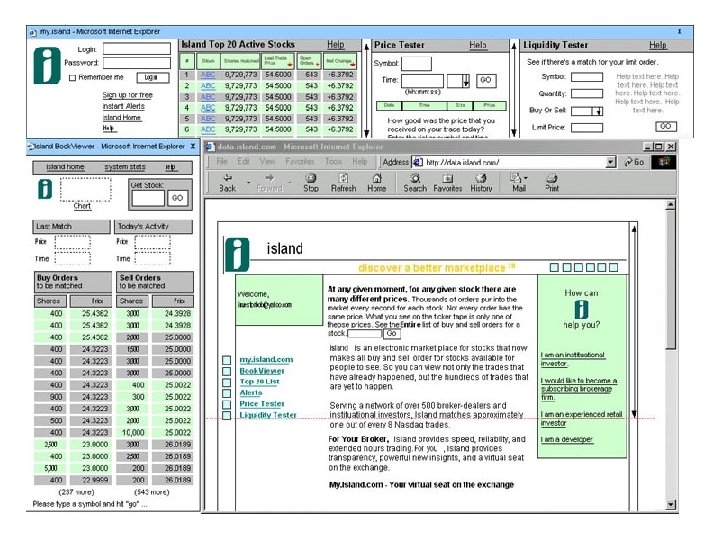Toggle checkbox beside Liquidity Tester link
Image resolution: width=720 pixels, height=540 pixels.
click(x=226, y=415)
